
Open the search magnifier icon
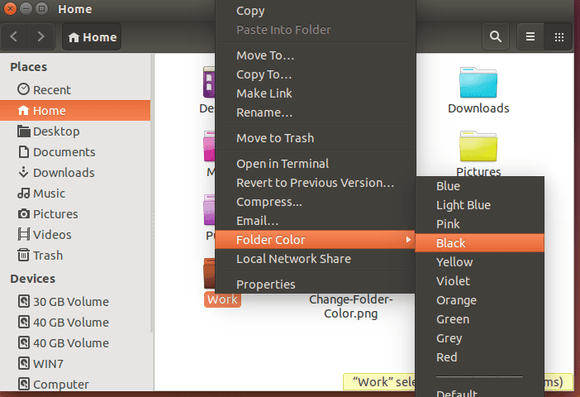[495, 37]
